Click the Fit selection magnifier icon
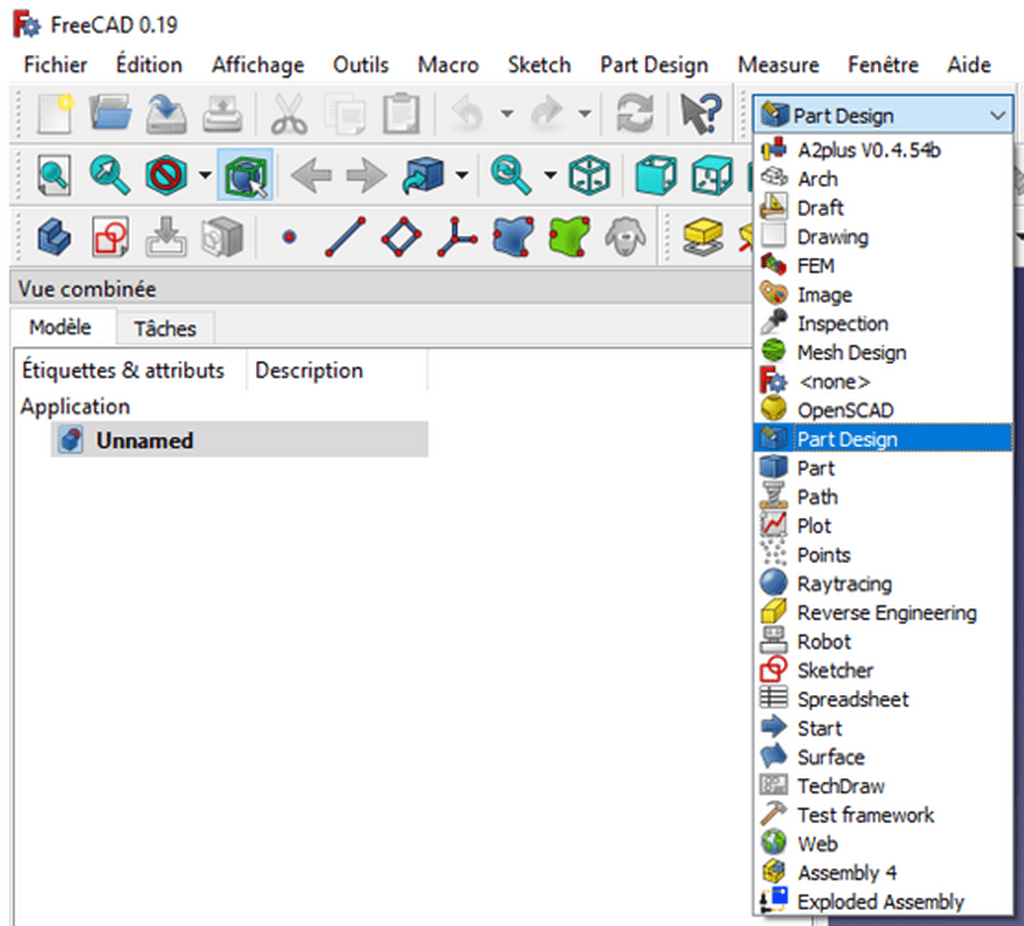Image resolution: width=1024 pixels, height=926 pixels. 109,175
